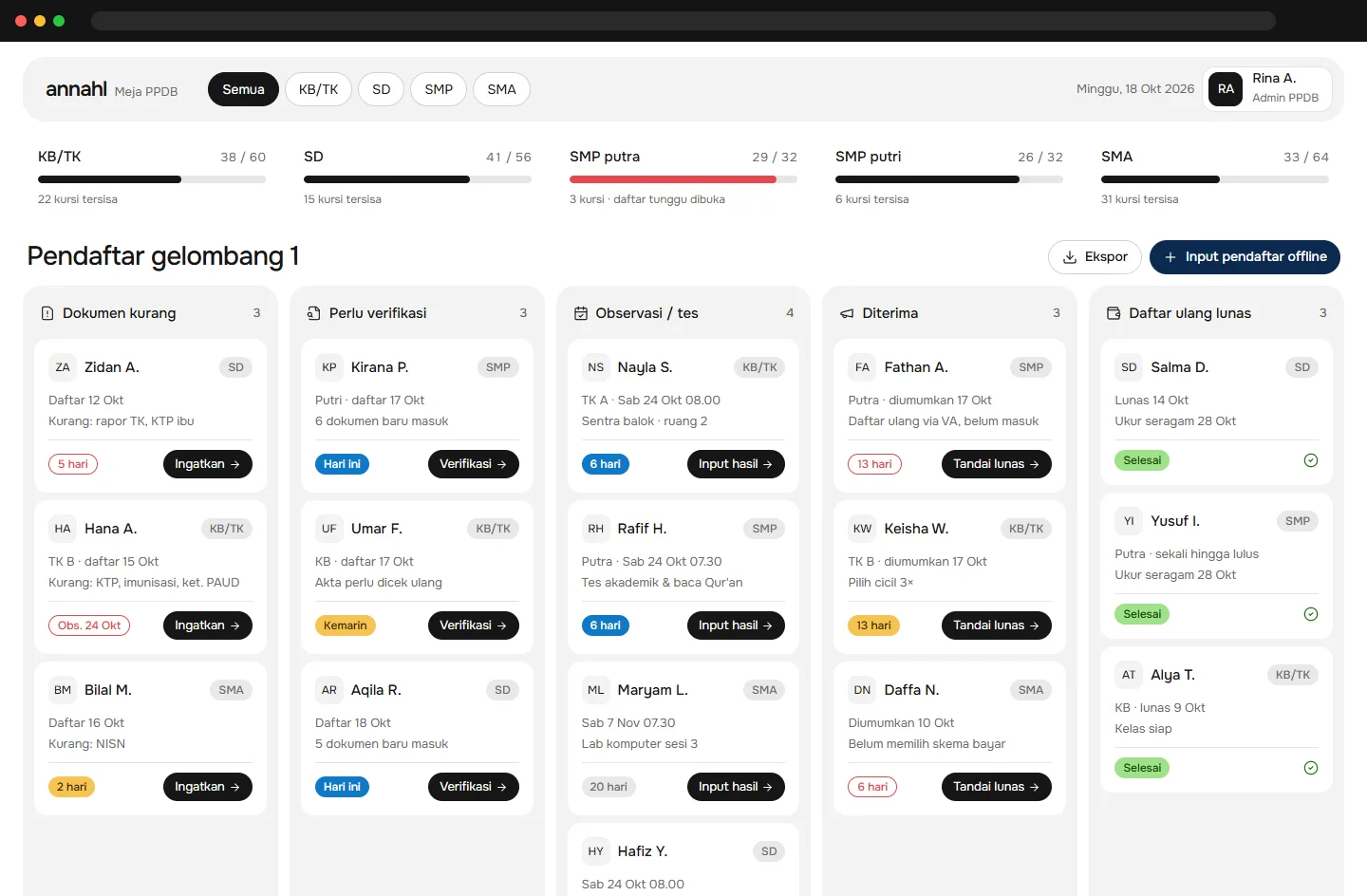The height and width of the screenshot is (896, 1367).
Task: Click the KP avatar on Kirana P. card
Action: (329, 367)
